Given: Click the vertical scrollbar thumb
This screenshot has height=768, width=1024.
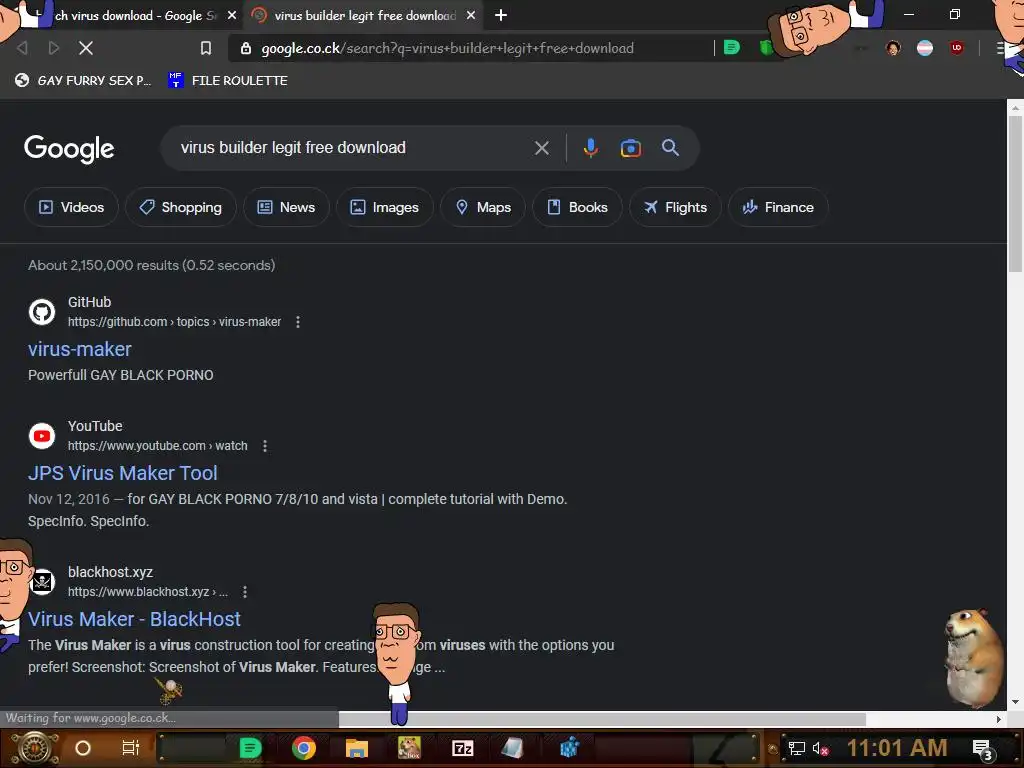Looking at the screenshot, I should click(x=1015, y=194).
